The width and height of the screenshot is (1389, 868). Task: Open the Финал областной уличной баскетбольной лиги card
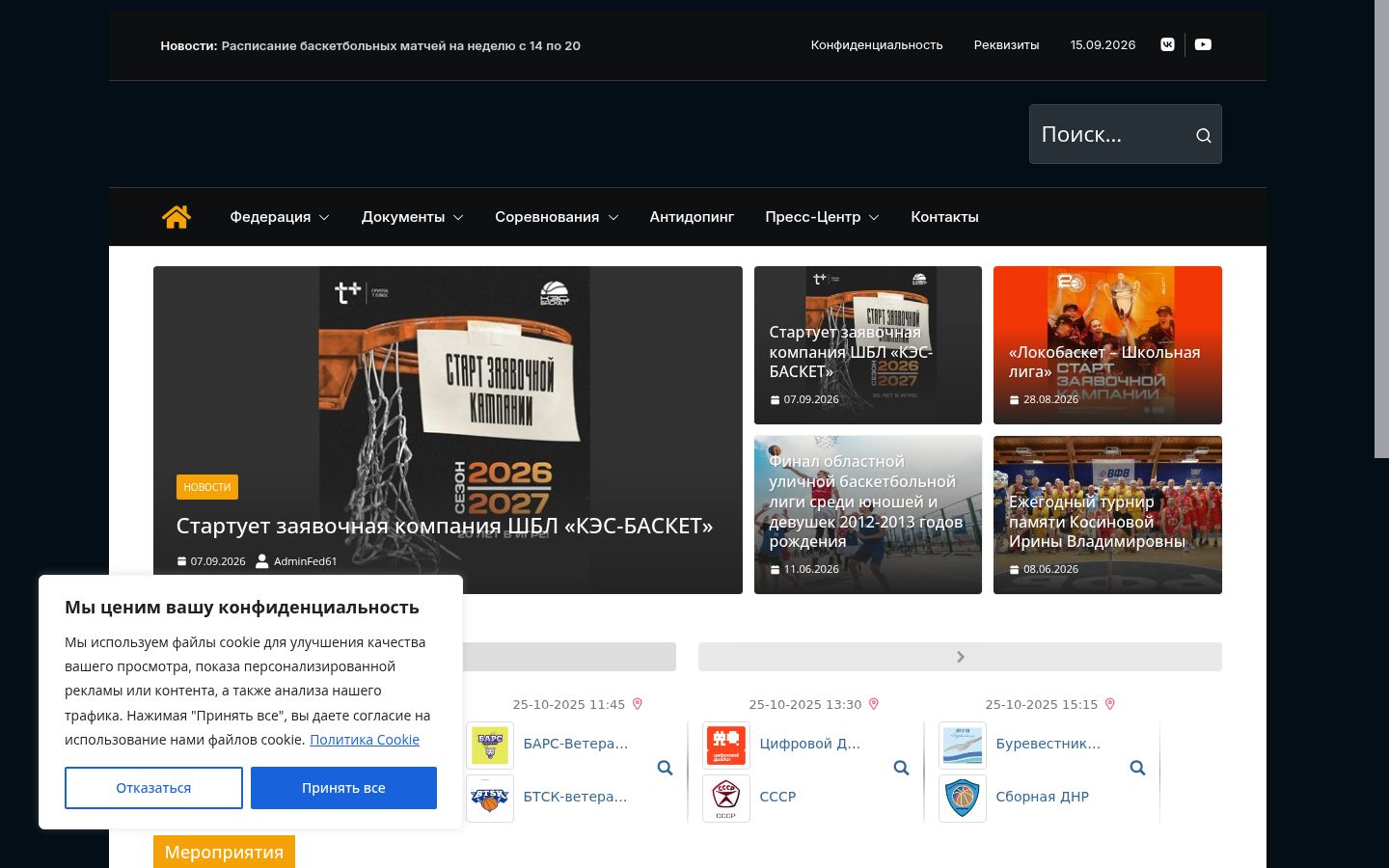(868, 515)
